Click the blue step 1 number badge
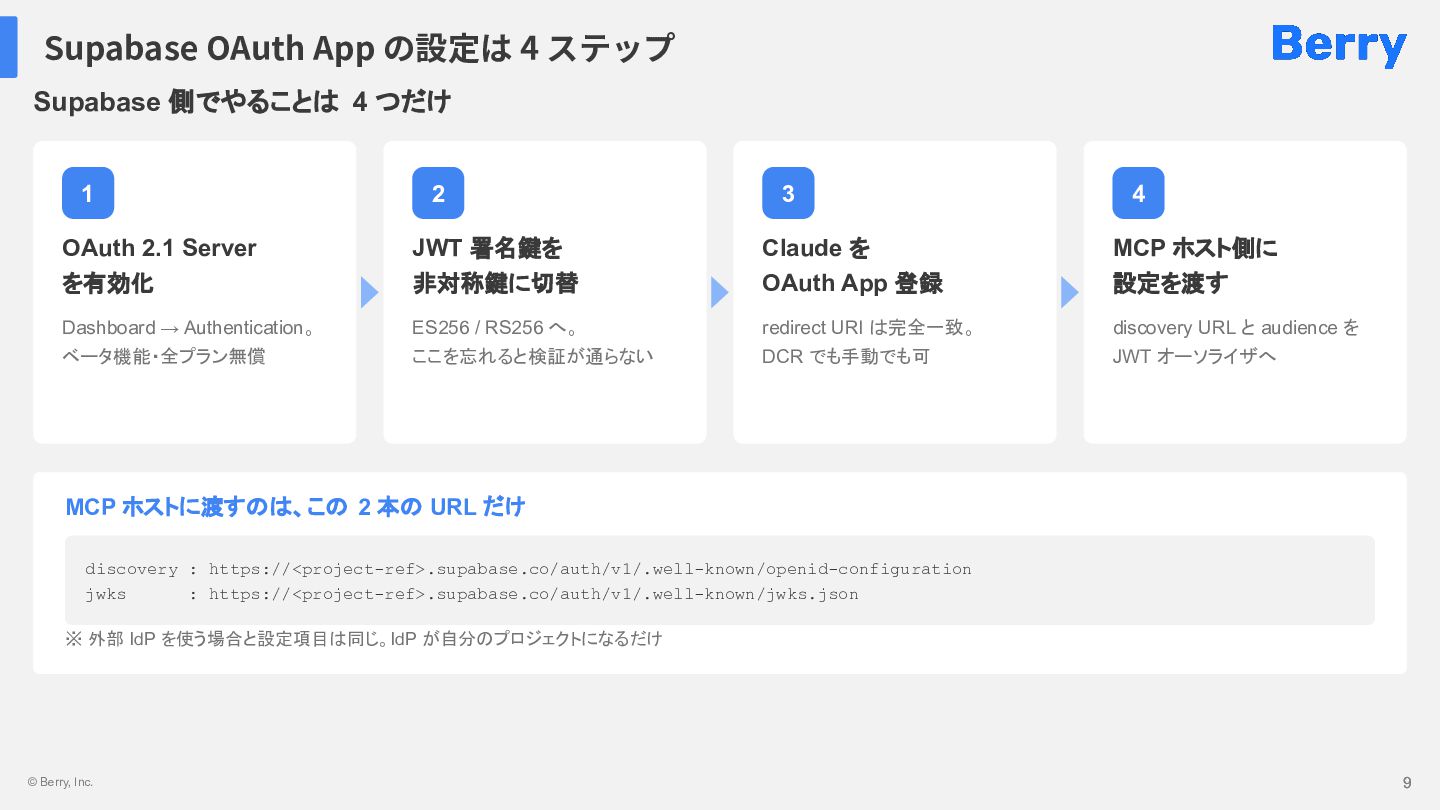The height and width of the screenshot is (810, 1440). click(88, 193)
